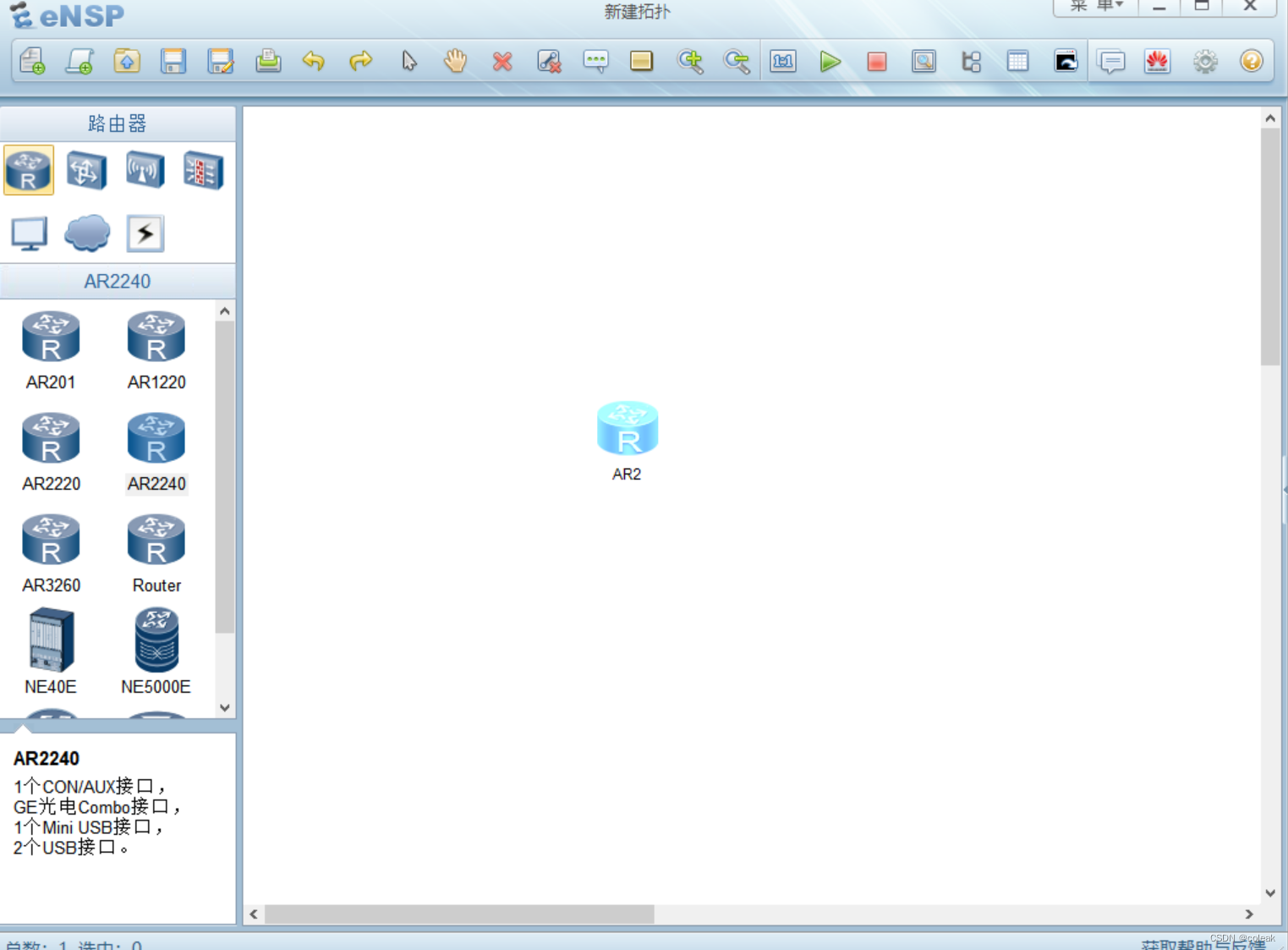Select the AR1220 router model
This screenshot has height=950, width=1288.
156,350
